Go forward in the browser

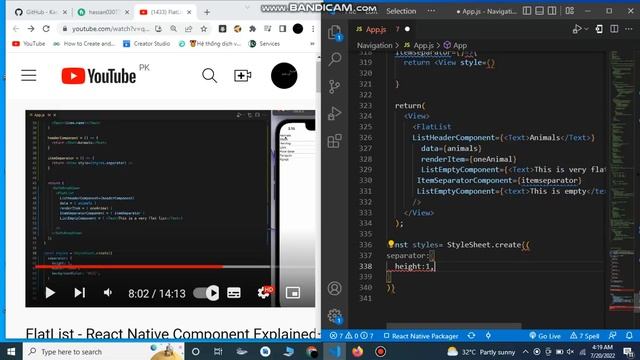point(31,29)
